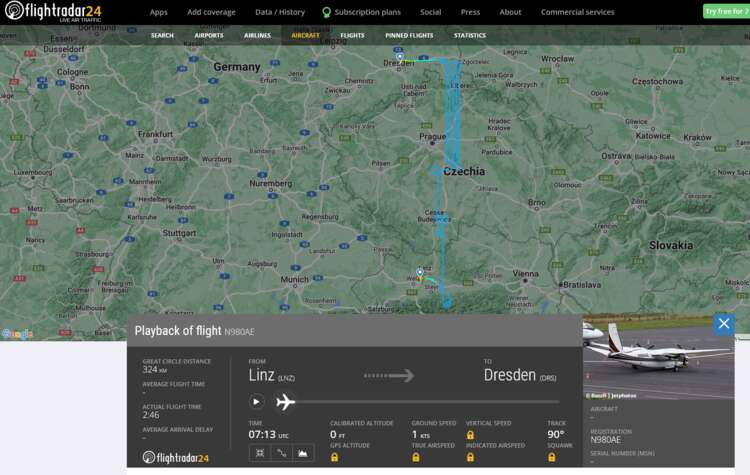Click the green Try free button
This screenshot has height=475, width=750.
point(726,11)
